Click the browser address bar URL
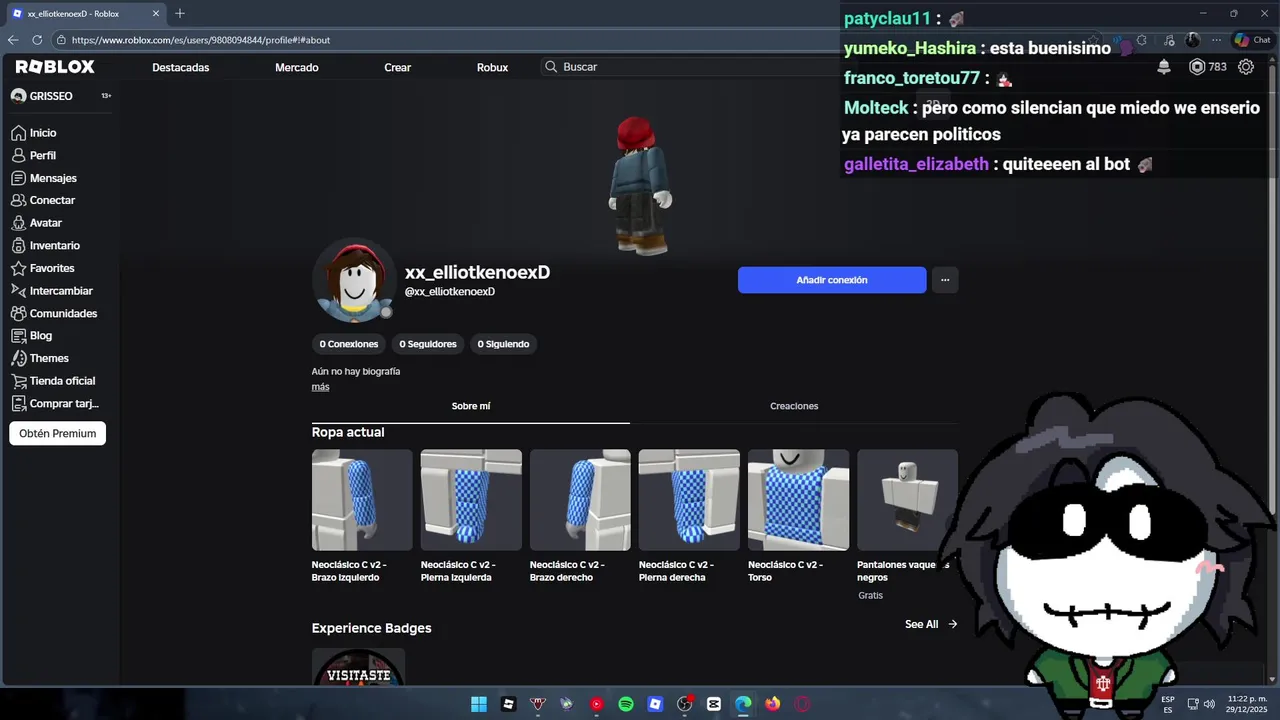This screenshot has height=720, width=1280. click(200, 40)
